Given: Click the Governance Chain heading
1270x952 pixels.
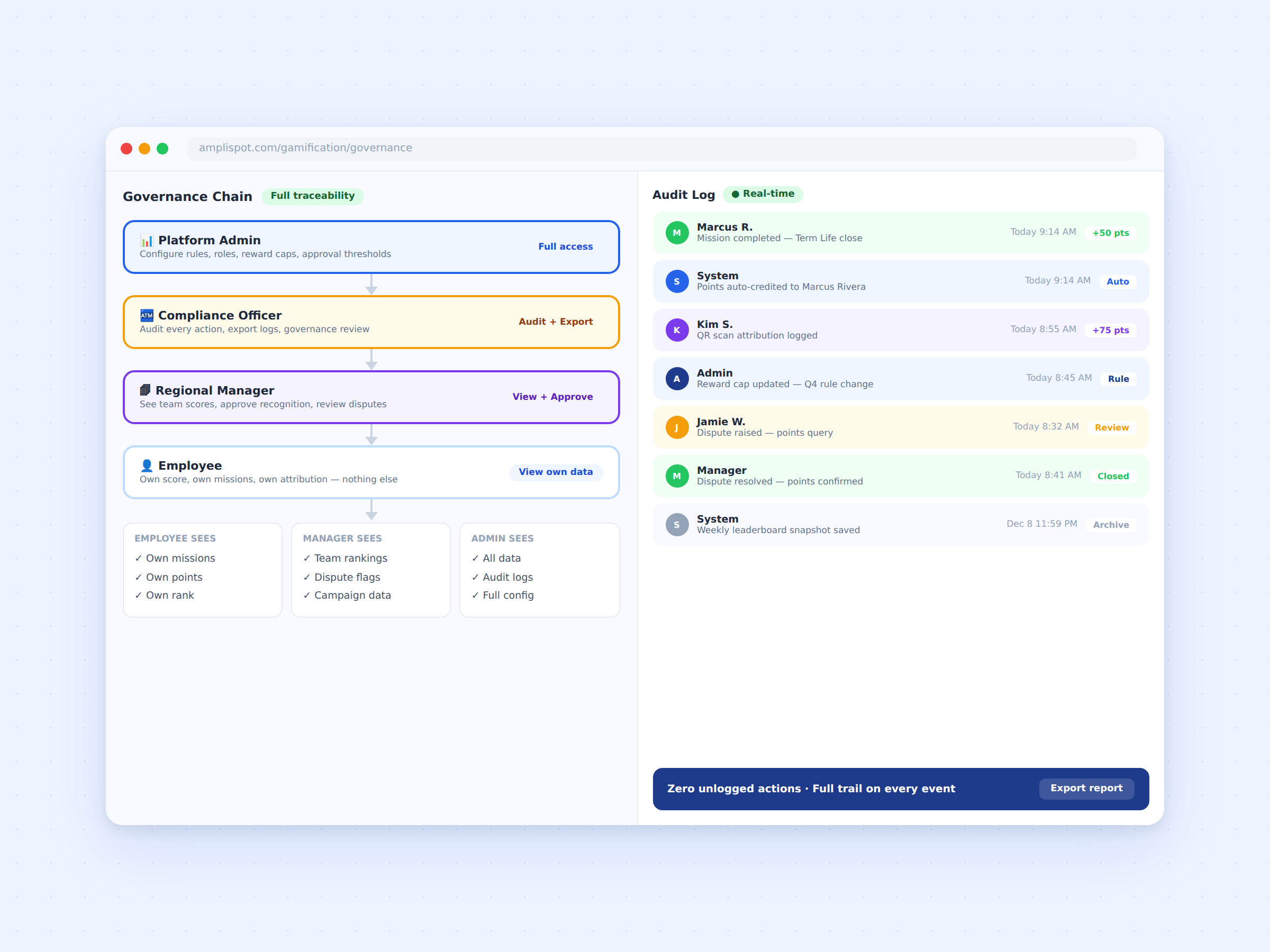Looking at the screenshot, I should click(187, 197).
